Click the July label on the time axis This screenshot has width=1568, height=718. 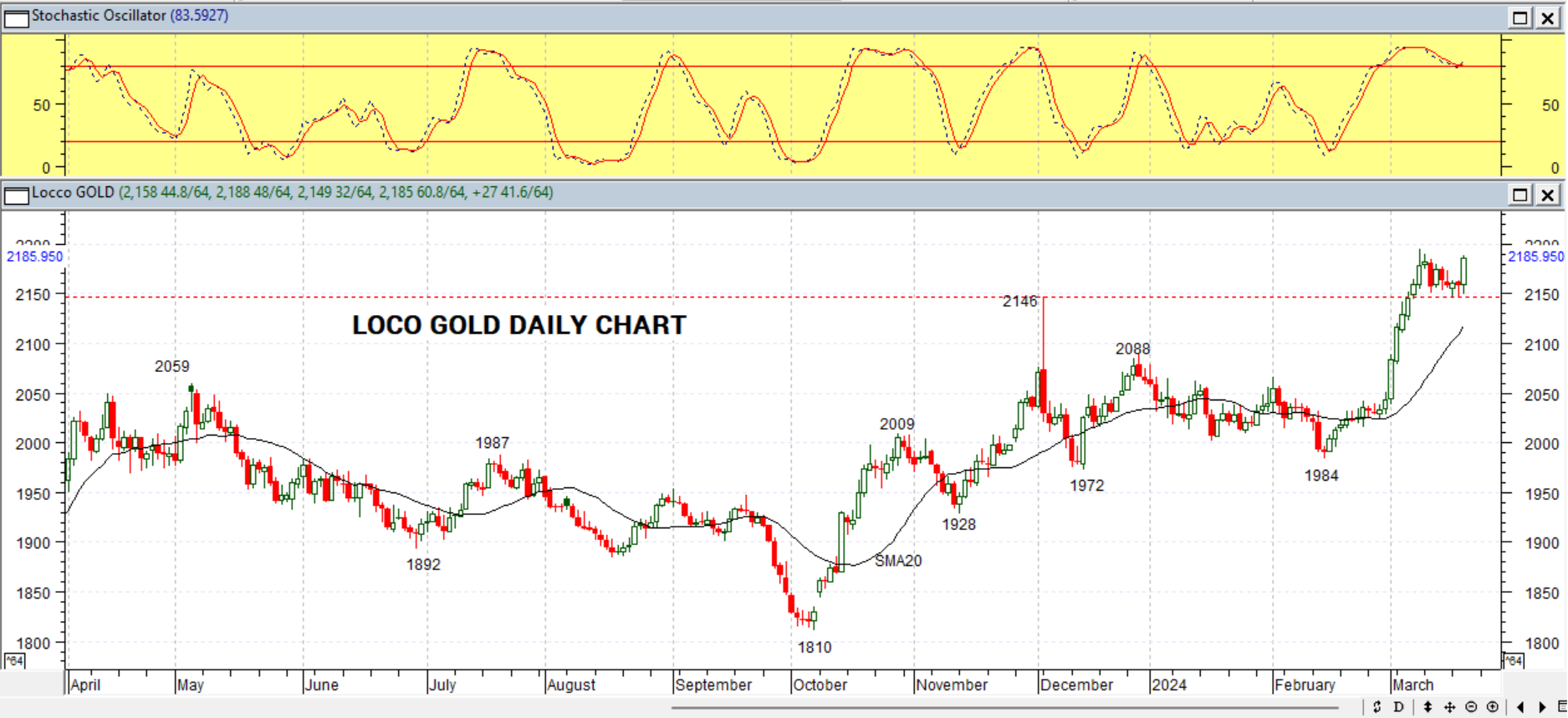coord(442,685)
